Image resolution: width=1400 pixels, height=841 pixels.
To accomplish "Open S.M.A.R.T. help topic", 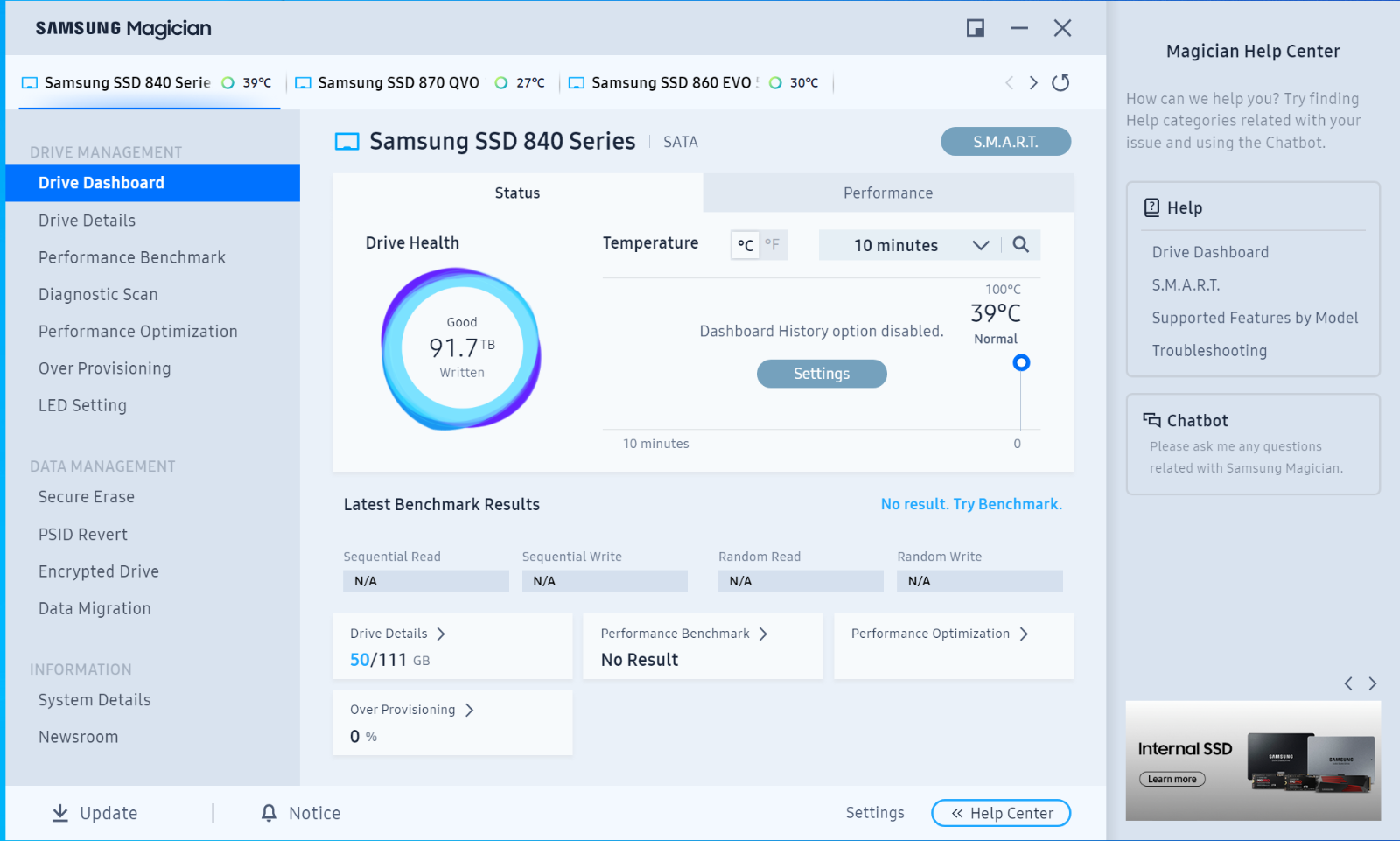I will click(1186, 285).
